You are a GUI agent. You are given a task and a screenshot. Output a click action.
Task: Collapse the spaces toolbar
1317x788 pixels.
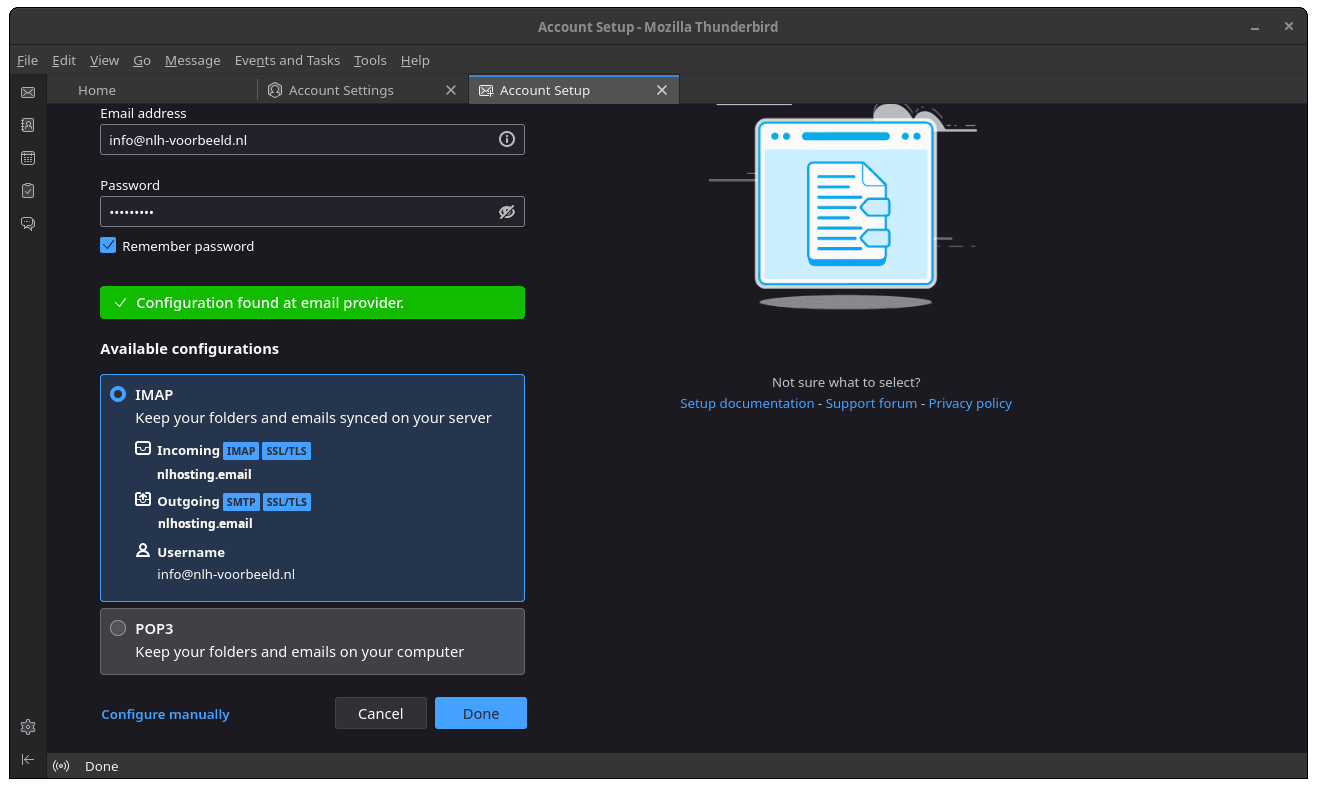(28, 760)
